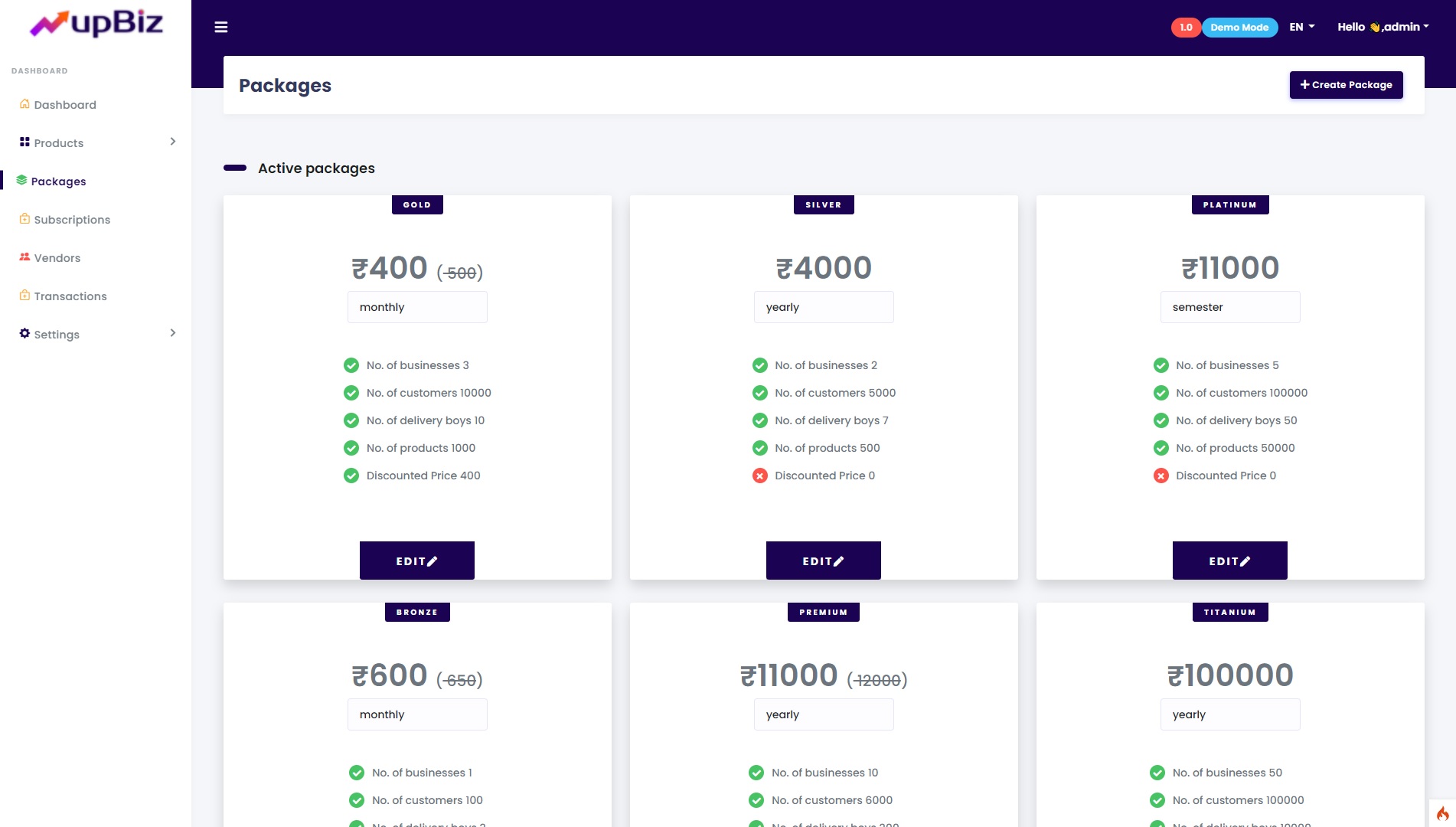Screen dimensions: 1456x827
Task: Go to Transactions in the sidebar
Action: 70,296
